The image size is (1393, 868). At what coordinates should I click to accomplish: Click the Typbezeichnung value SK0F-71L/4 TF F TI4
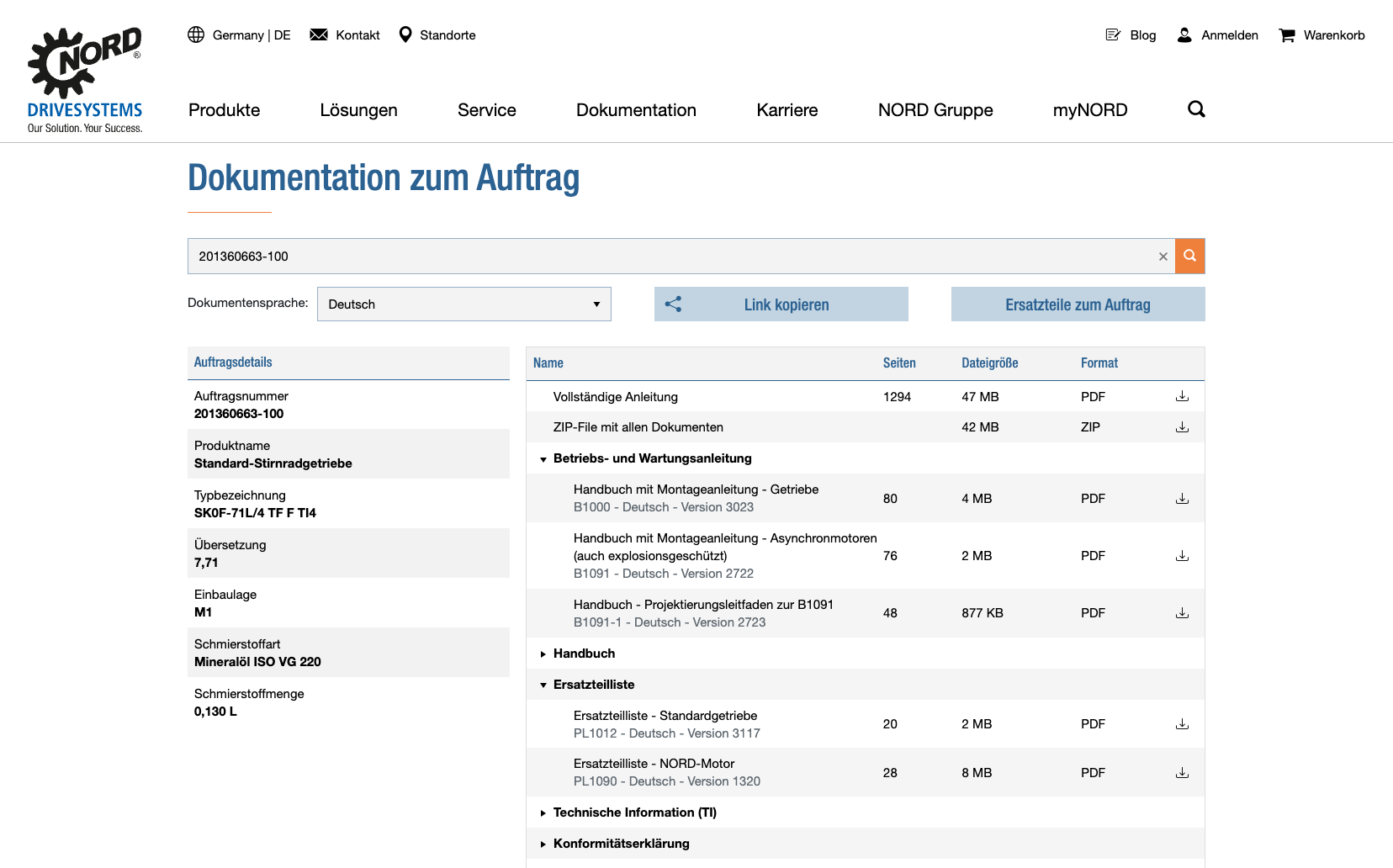[255, 513]
